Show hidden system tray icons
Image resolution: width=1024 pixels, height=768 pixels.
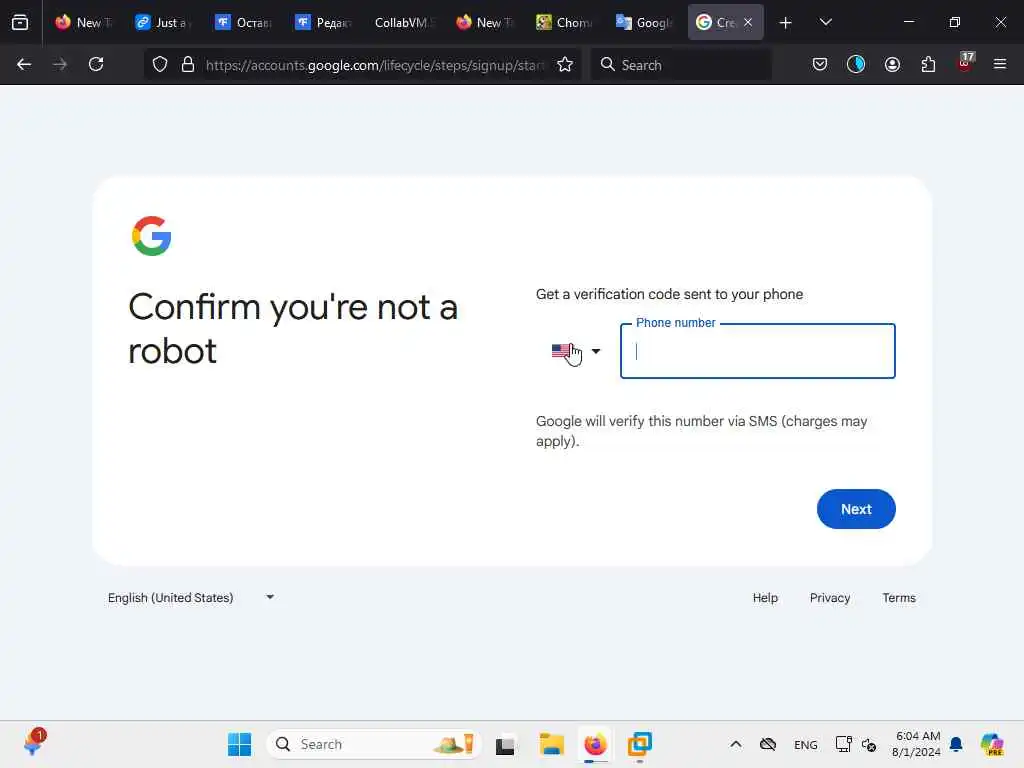735,744
